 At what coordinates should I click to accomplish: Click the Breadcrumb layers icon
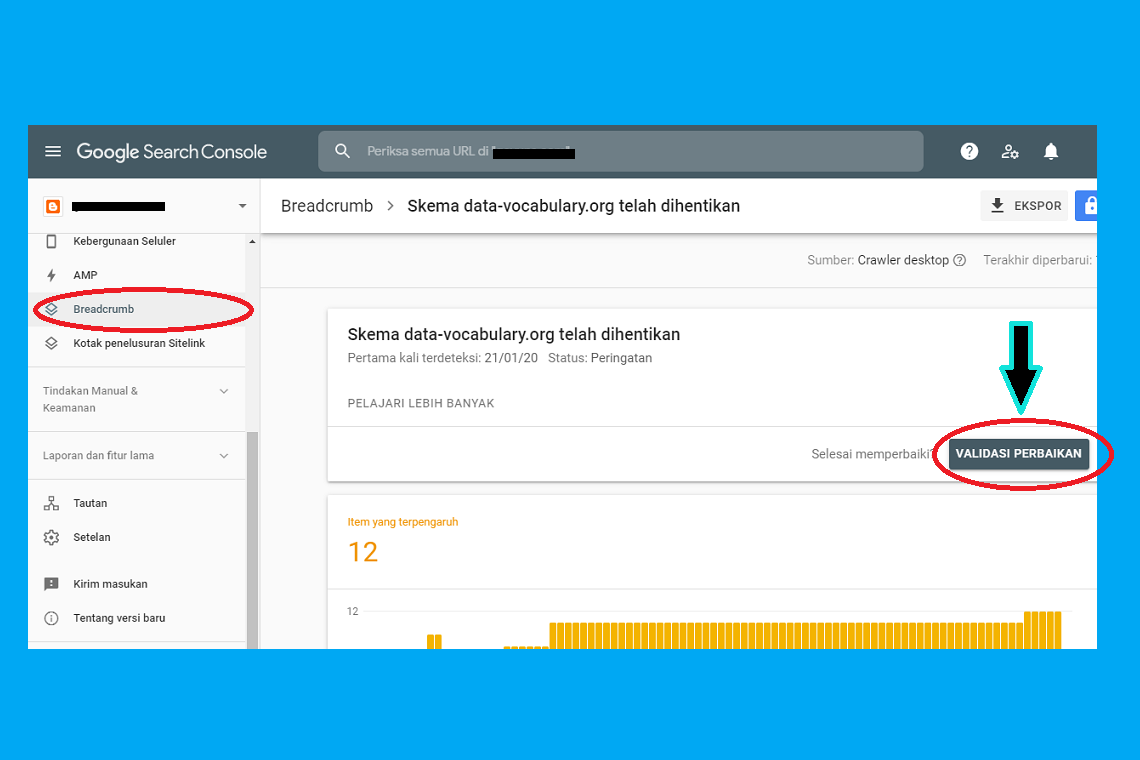click(x=51, y=309)
